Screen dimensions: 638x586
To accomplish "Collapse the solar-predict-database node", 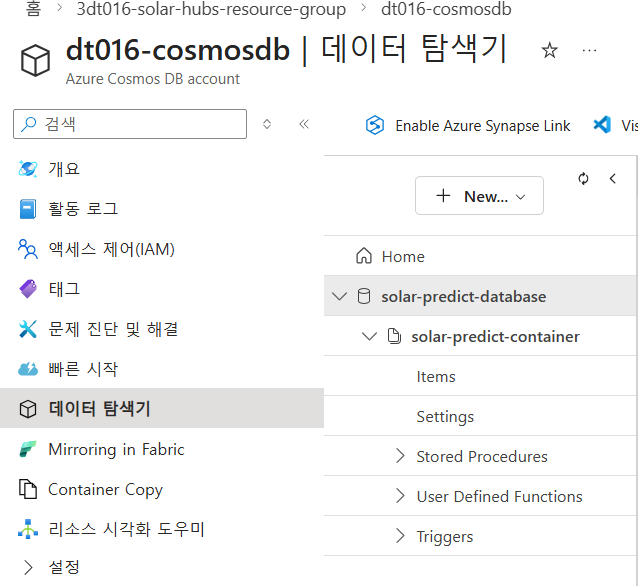I will click(x=340, y=297).
